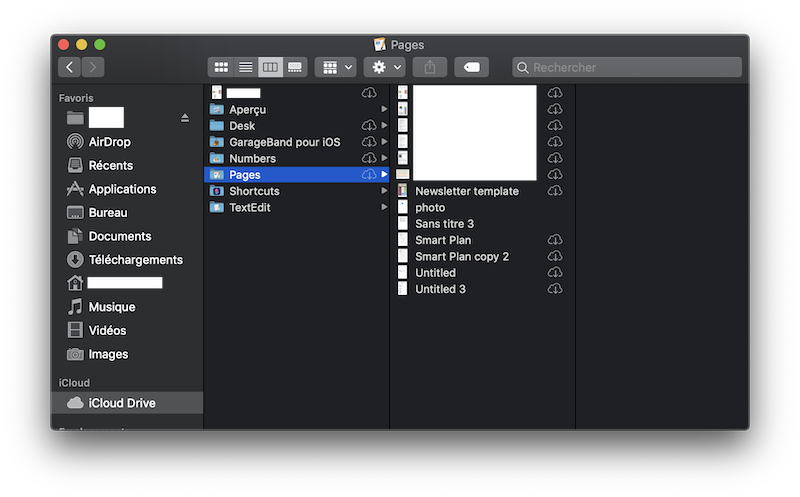Switch to gallery view in the toolbar

[x=294, y=67]
